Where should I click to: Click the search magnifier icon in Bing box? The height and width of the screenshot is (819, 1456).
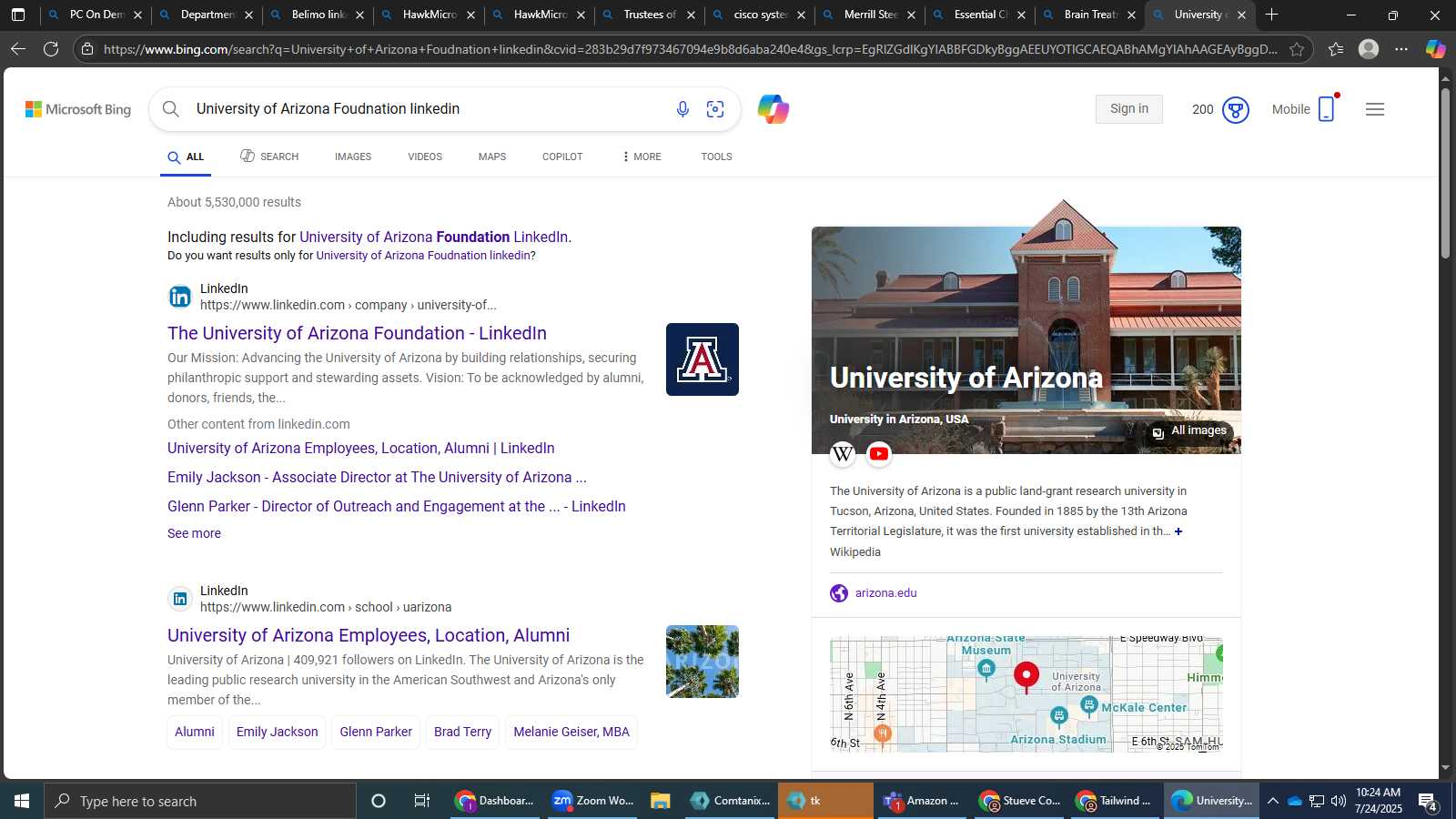pos(171,109)
